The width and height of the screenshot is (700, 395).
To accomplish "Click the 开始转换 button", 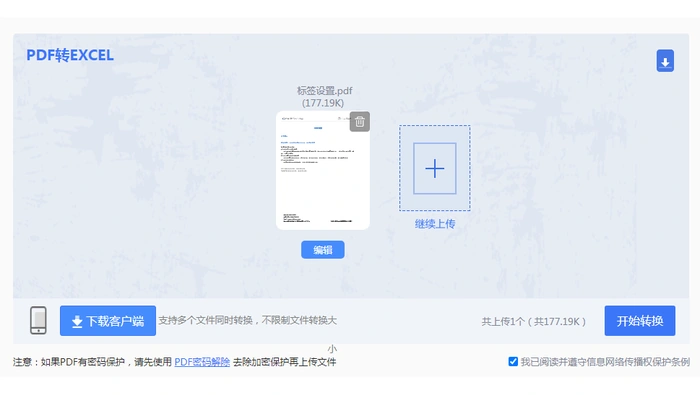I will pos(640,320).
